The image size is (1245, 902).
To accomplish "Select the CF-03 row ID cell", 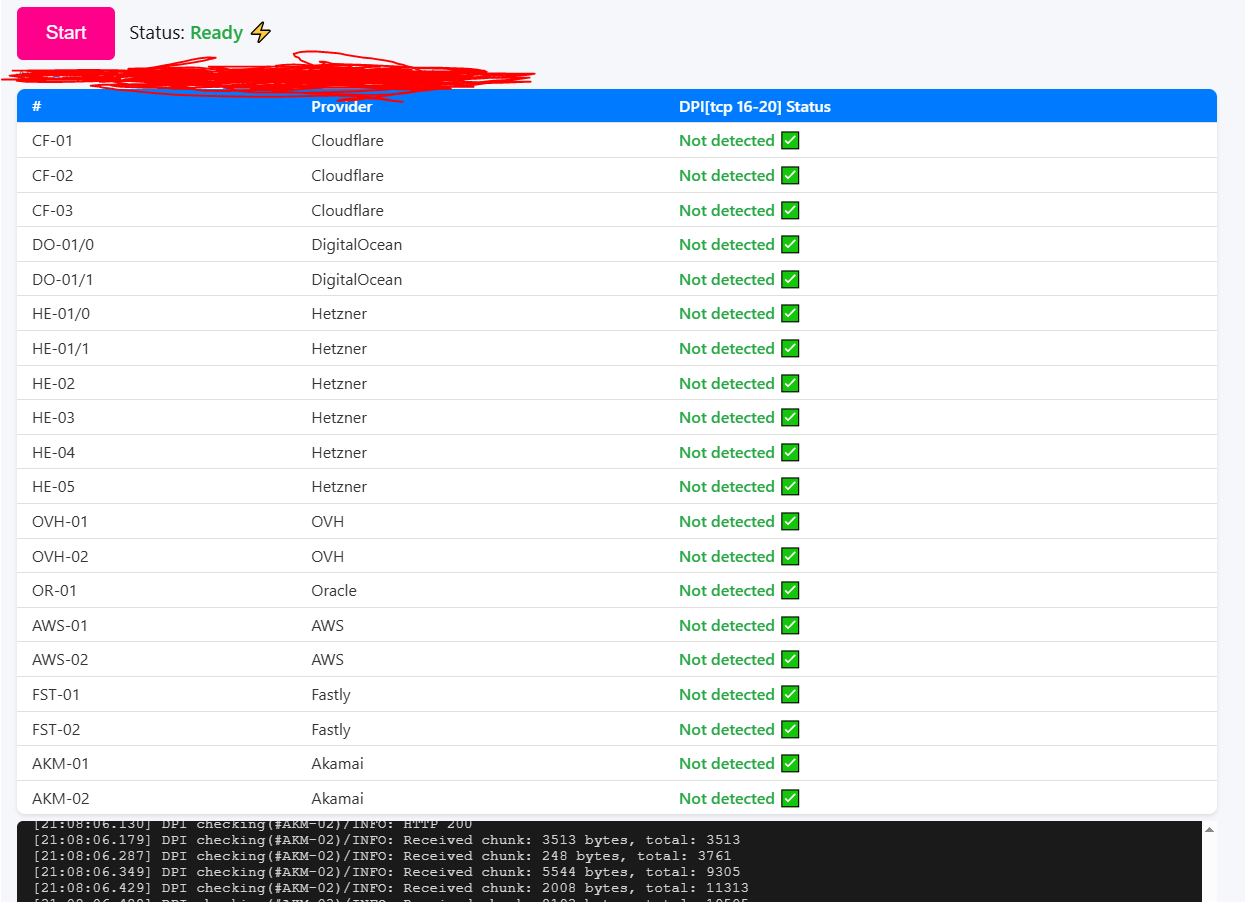I will tap(53, 211).
